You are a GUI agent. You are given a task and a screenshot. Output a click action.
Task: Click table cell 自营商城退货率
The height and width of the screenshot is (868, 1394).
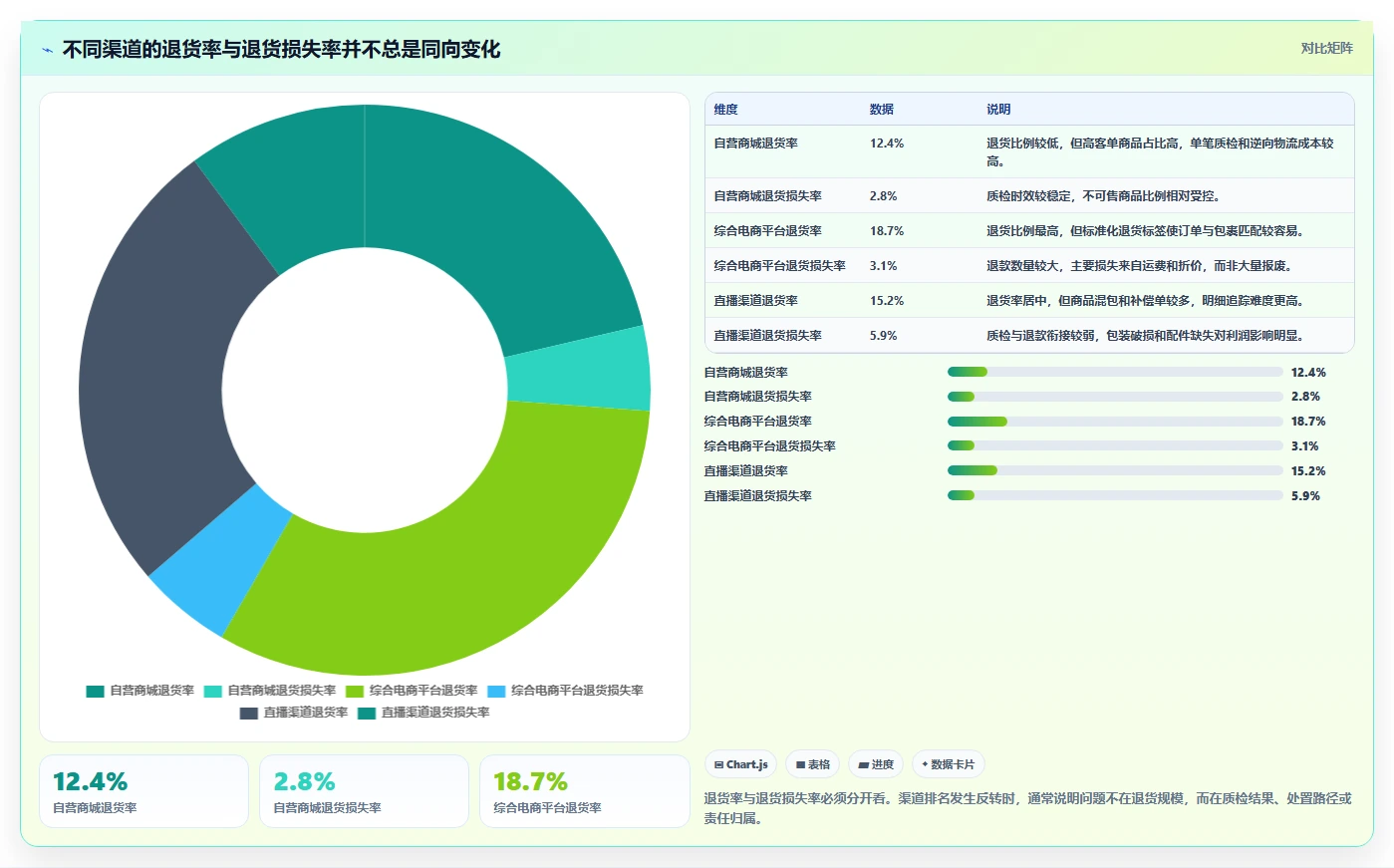(x=755, y=144)
